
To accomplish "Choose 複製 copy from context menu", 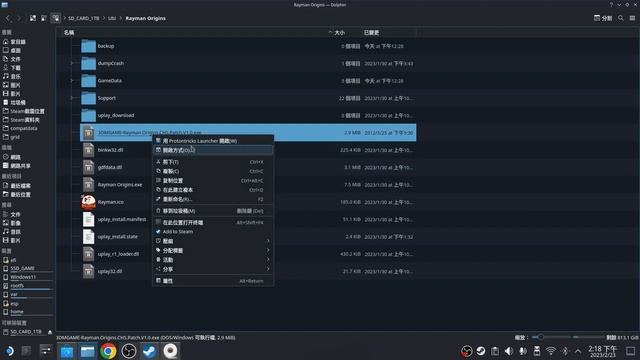I will coord(213,171).
